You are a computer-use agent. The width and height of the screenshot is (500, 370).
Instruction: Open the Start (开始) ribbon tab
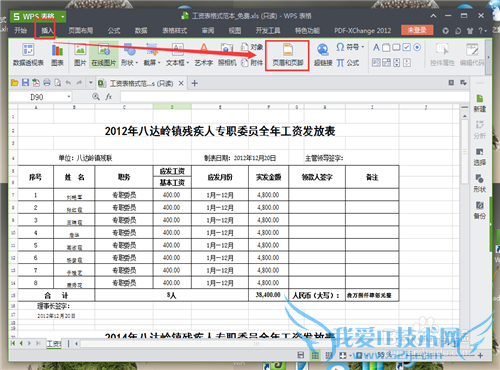[x=20, y=31]
